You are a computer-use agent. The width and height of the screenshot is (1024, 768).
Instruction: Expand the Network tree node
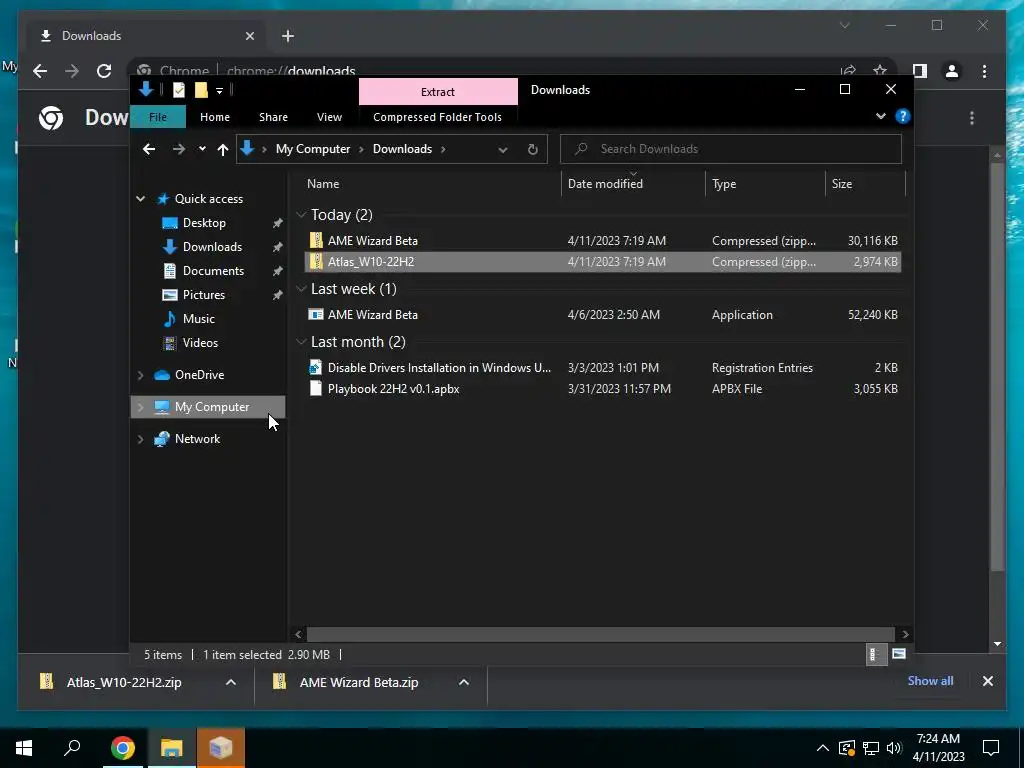pyautogui.click(x=140, y=439)
